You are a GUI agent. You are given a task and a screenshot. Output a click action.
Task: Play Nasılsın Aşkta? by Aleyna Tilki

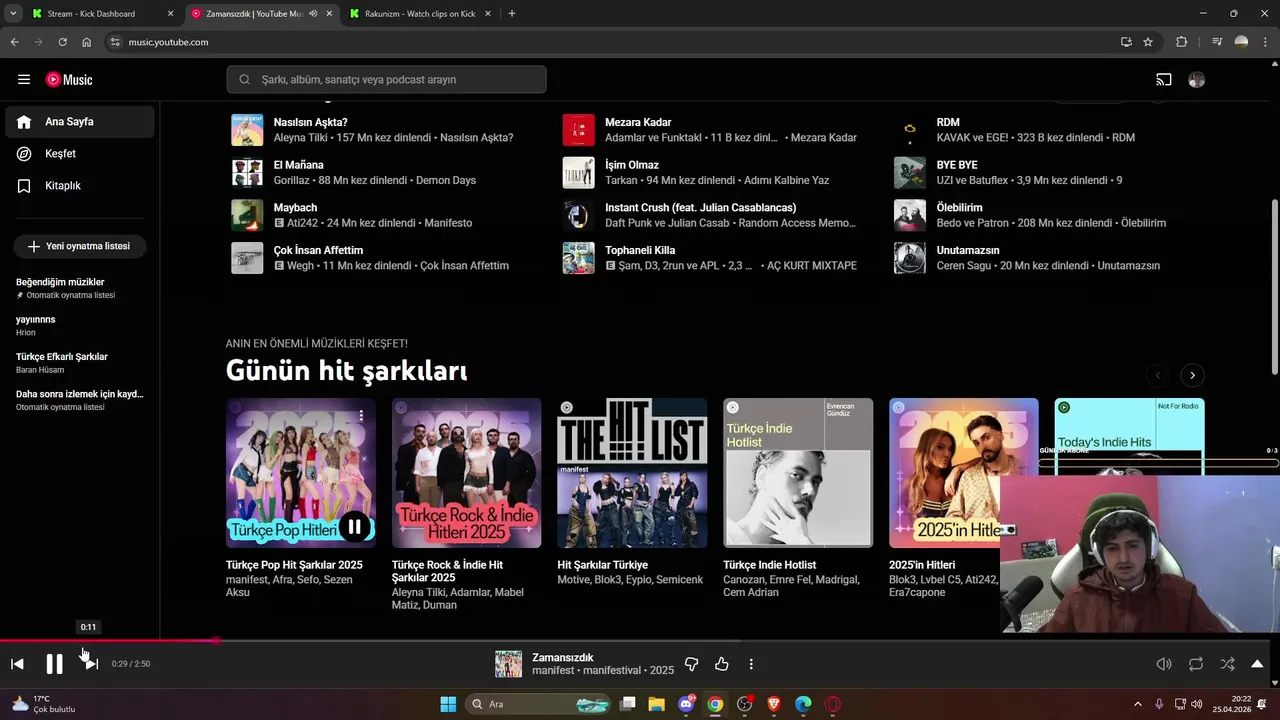click(247, 130)
